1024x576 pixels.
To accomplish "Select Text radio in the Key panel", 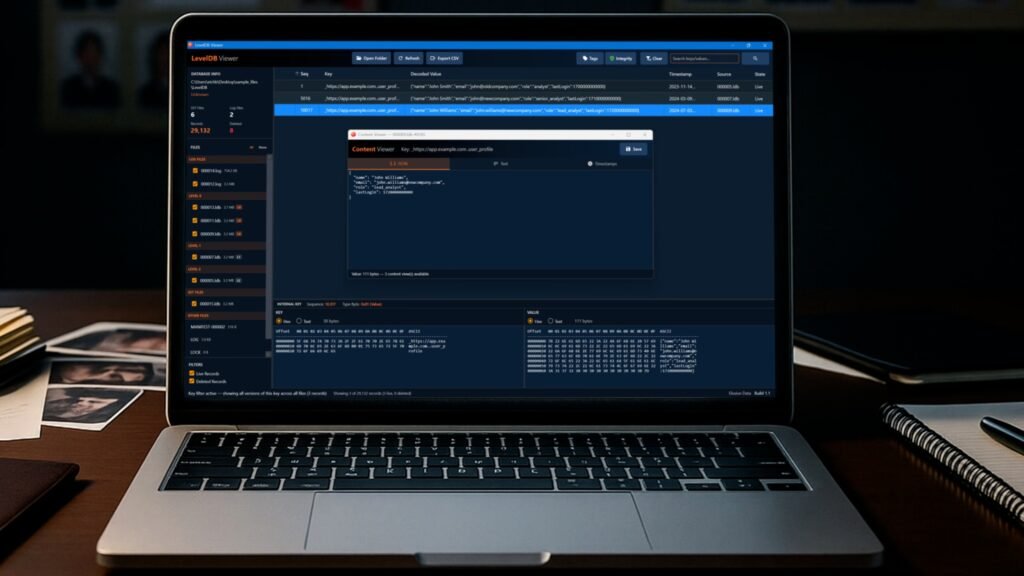I will point(299,321).
